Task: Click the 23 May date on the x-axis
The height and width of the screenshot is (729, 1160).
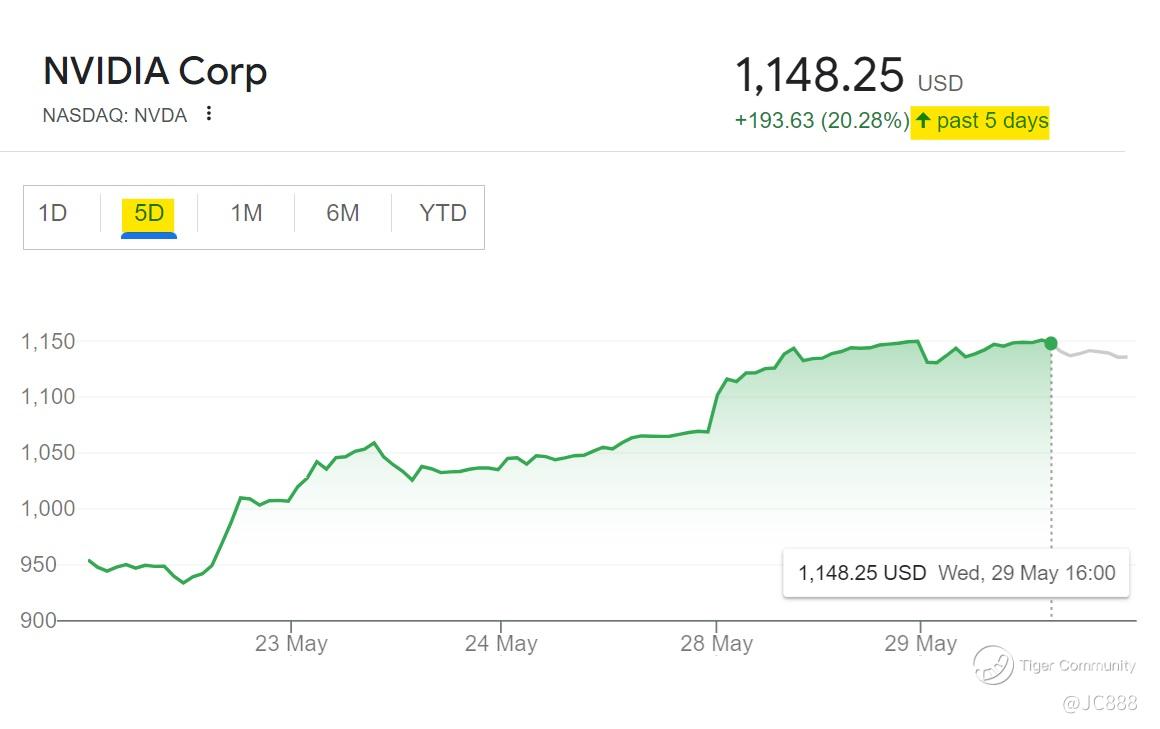Action: pyautogui.click(x=291, y=643)
